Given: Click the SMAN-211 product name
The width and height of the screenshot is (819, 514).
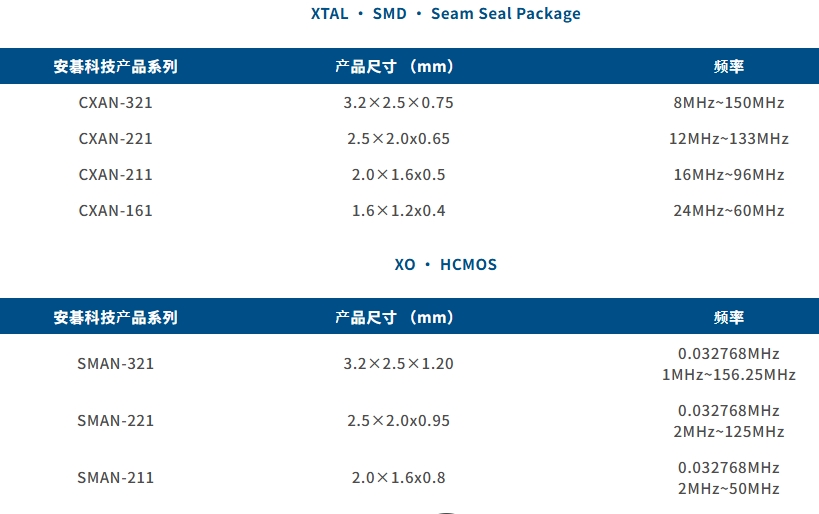Looking at the screenshot, I should tap(115, 477).
